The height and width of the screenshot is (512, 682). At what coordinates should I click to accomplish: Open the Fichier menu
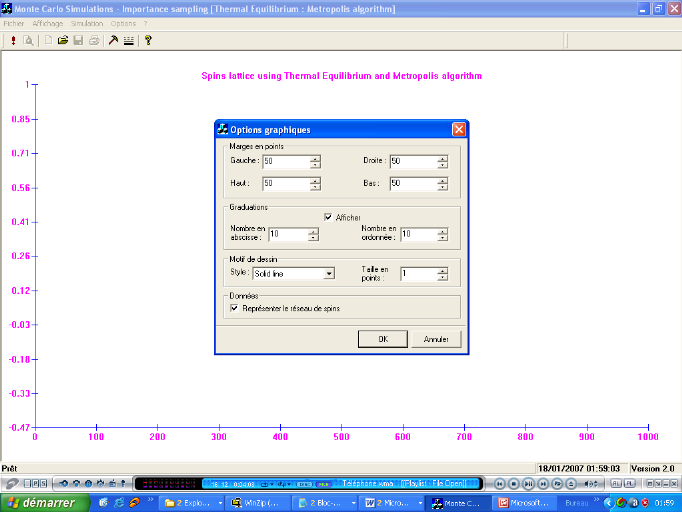click(14, 23)
